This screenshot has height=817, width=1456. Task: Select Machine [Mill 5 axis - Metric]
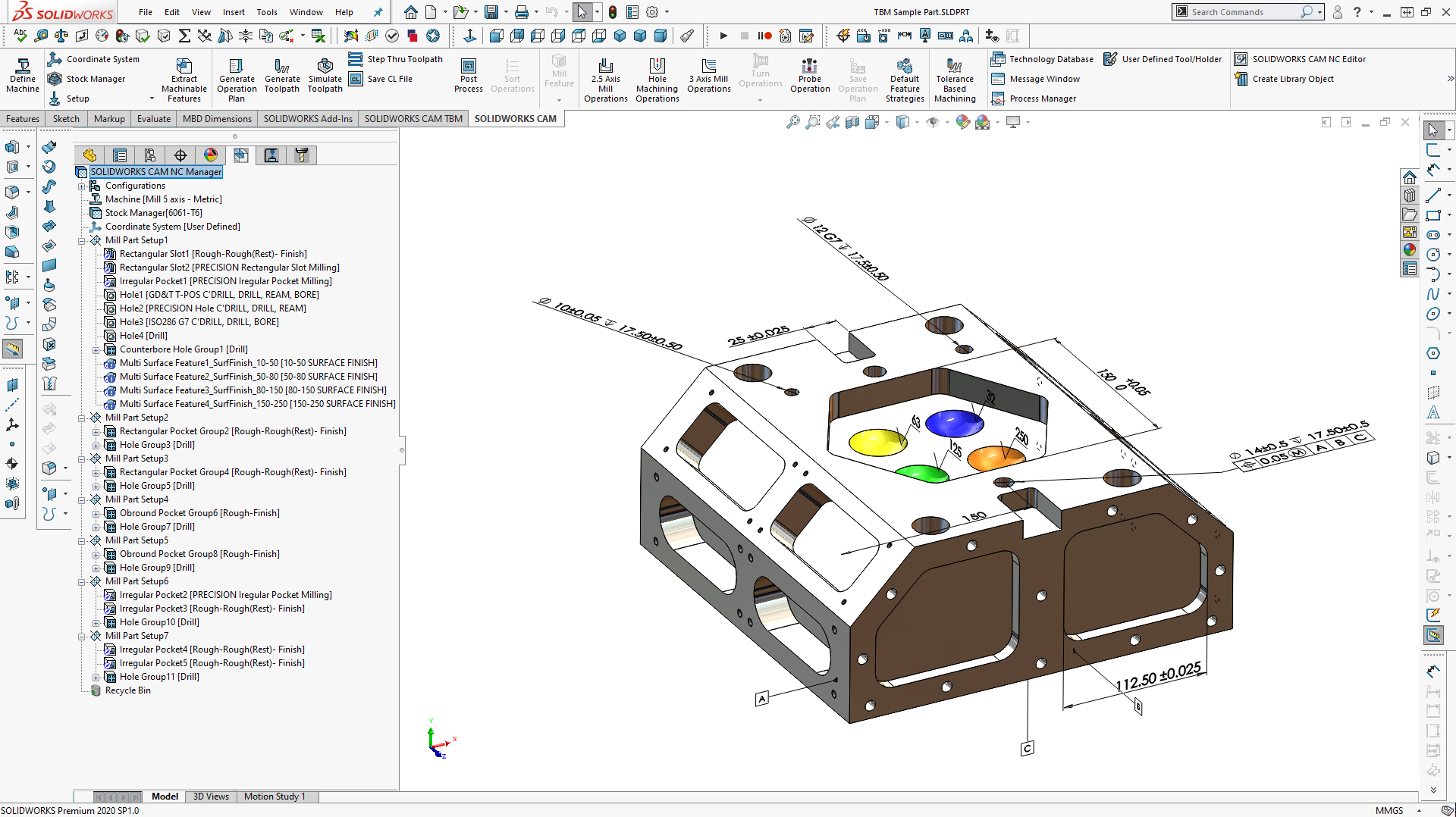coord(163,199)
